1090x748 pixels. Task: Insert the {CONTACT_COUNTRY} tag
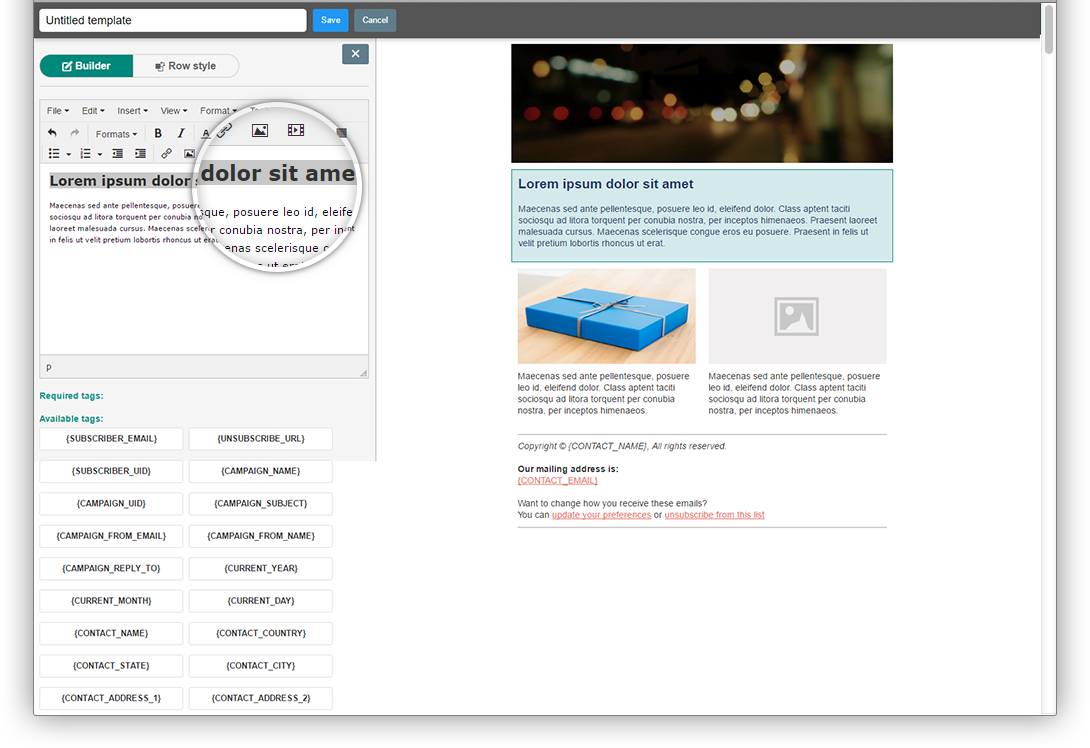(261, 633)
